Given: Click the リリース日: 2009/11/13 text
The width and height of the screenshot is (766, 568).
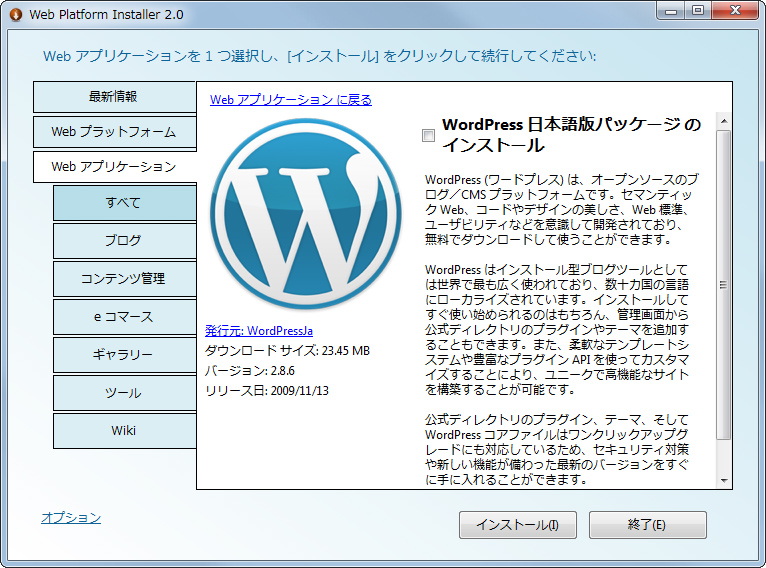Looking at the screenshot, I should (x=267, y=391).
